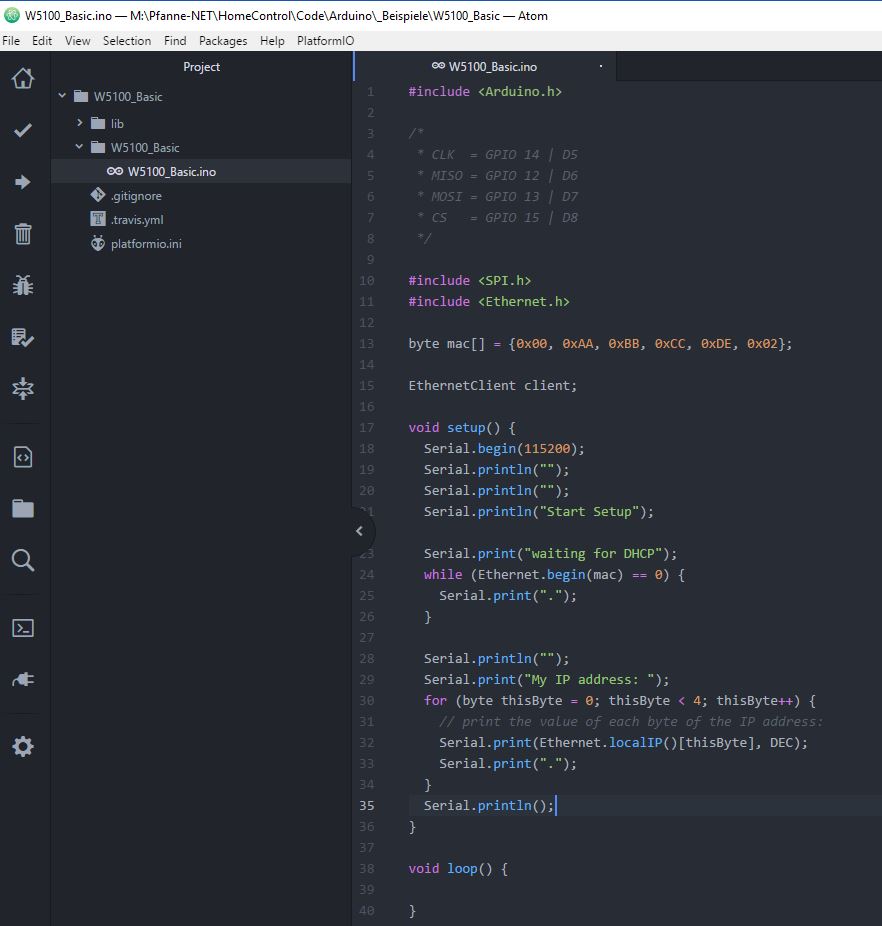Open the Packages menu
The image size is (882, 926).
pos(222,41)
